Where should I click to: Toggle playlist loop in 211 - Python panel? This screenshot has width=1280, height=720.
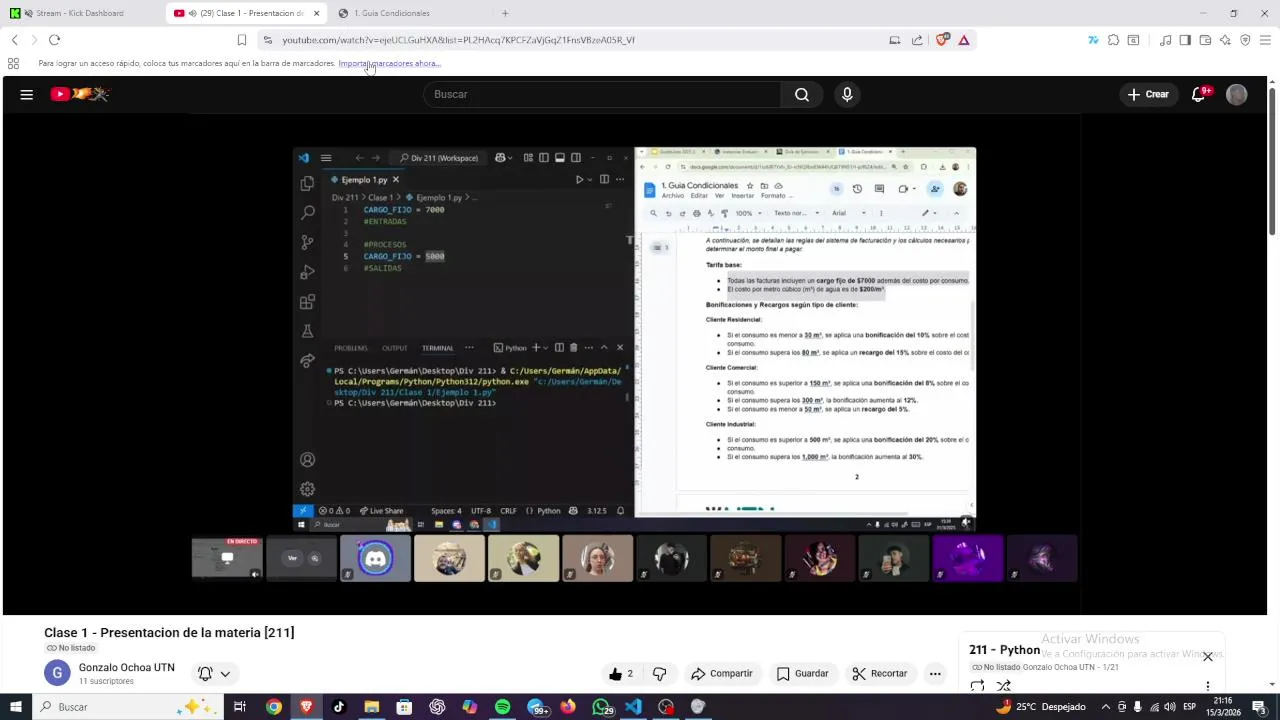coord(978,686)
